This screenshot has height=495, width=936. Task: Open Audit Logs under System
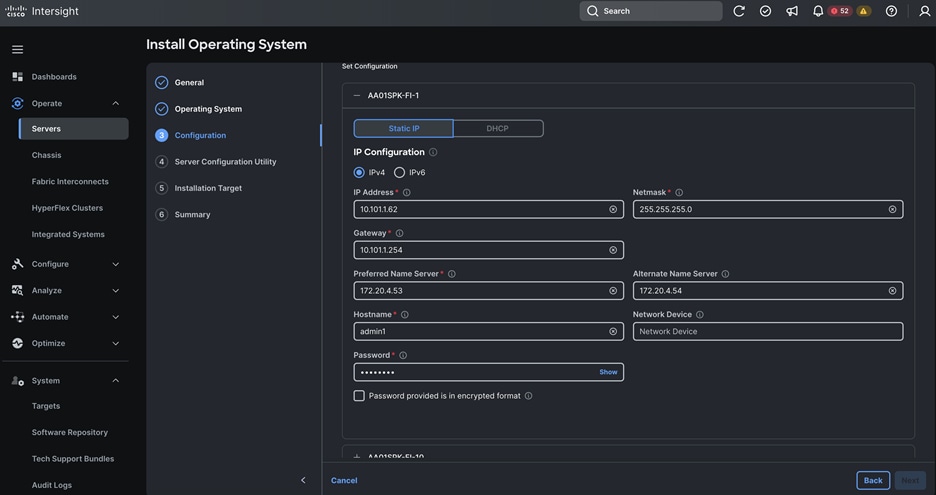click(x=51, y=485)
